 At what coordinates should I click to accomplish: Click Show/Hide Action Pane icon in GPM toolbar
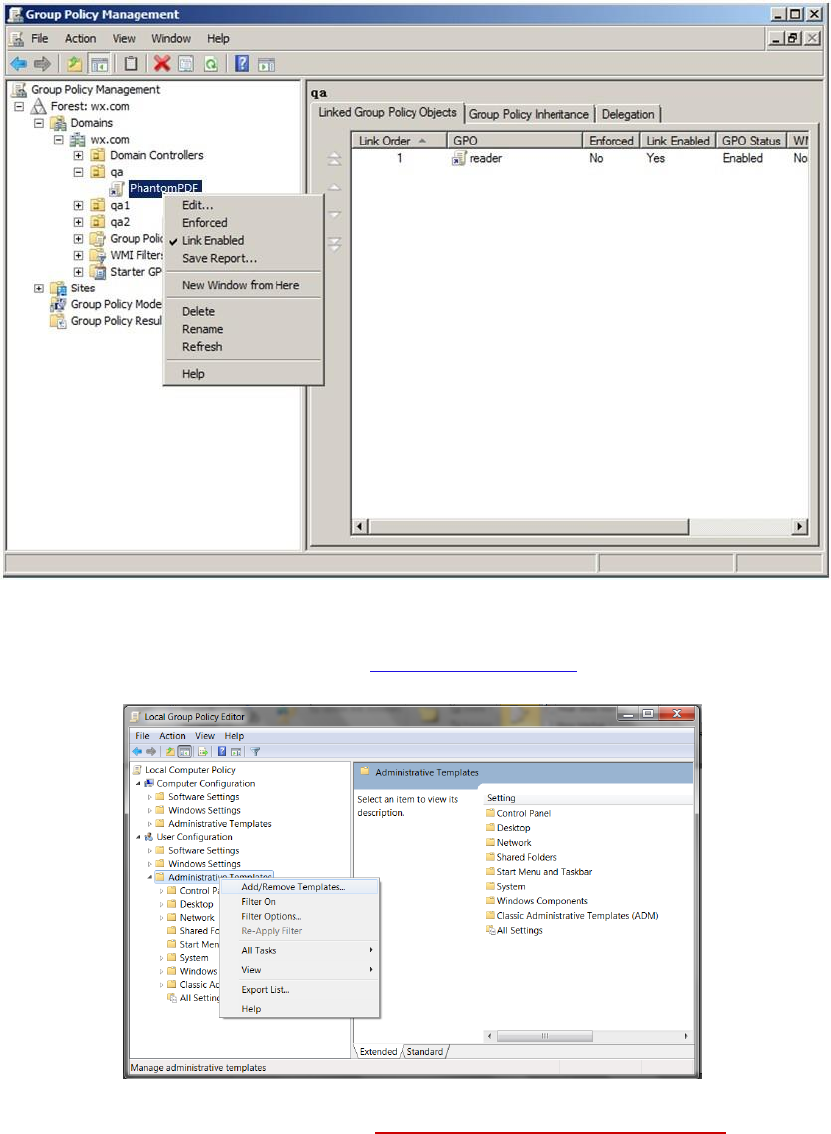click(x=266, y=64)
